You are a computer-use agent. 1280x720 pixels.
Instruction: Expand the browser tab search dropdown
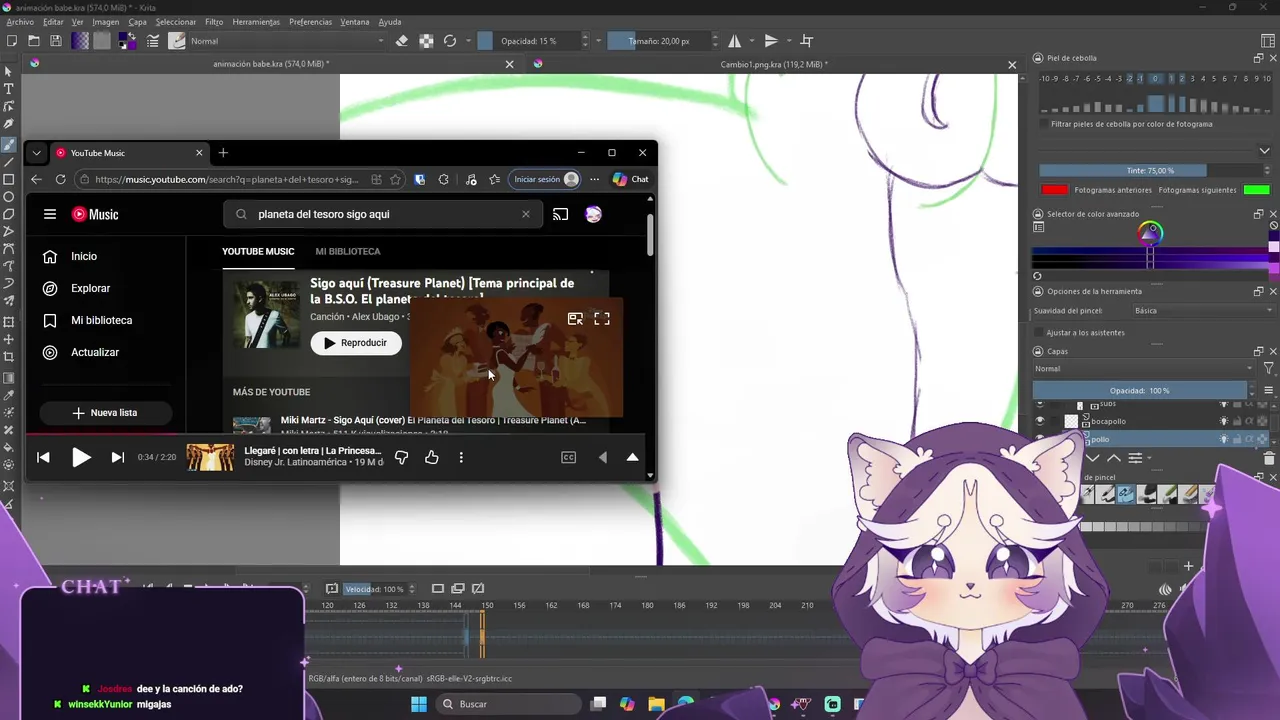coord(36,153)
